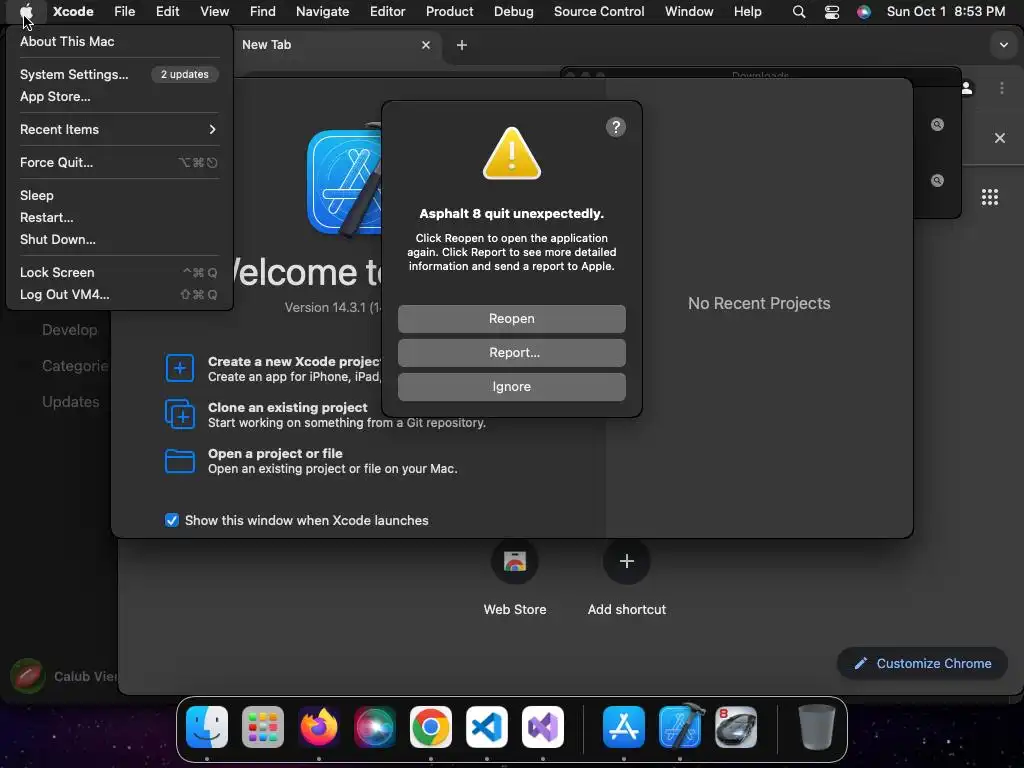This screenshot has width=1024, height=768.
Task: Click the Customize Chrome button
Action: coord(922,664)
